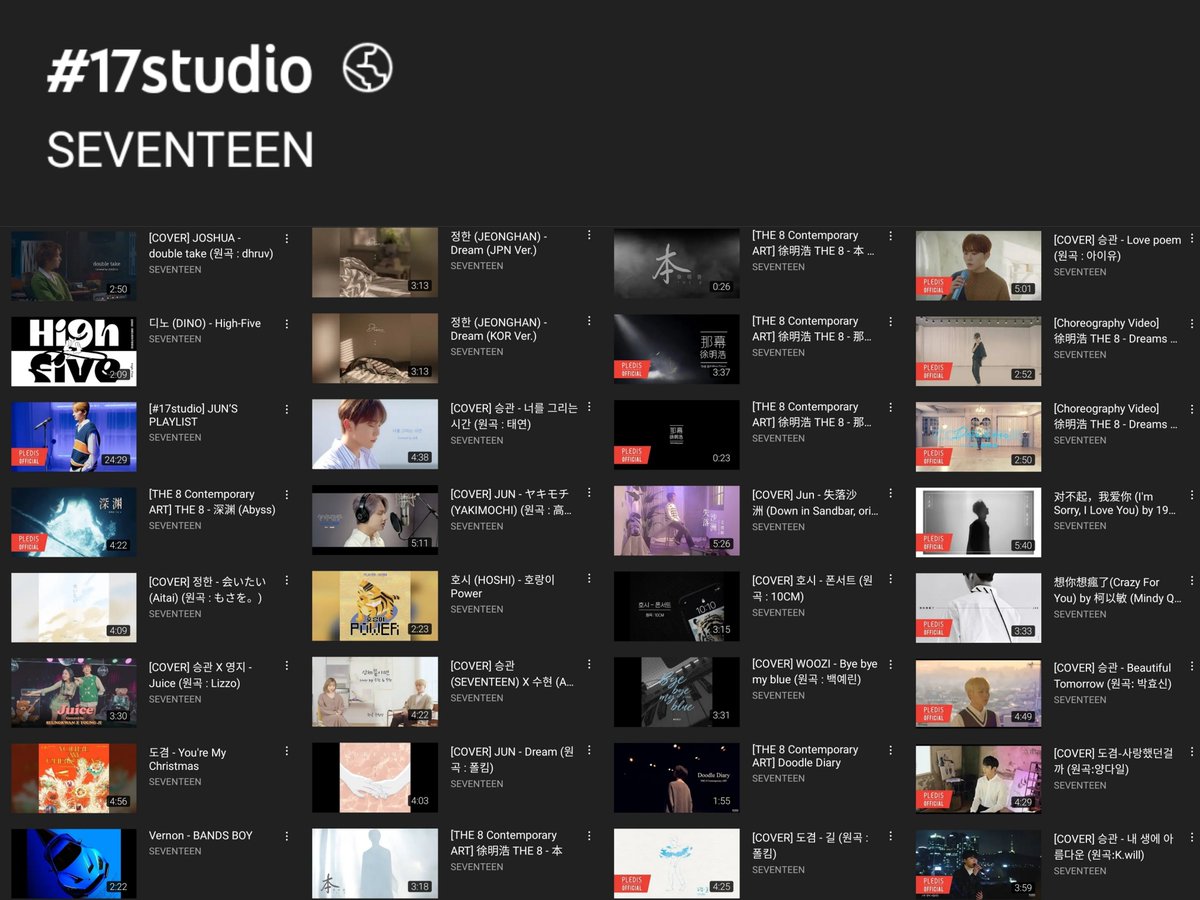Open options menu for Dream KOR Ver.

pyautogui.click(x=589, y=322)
